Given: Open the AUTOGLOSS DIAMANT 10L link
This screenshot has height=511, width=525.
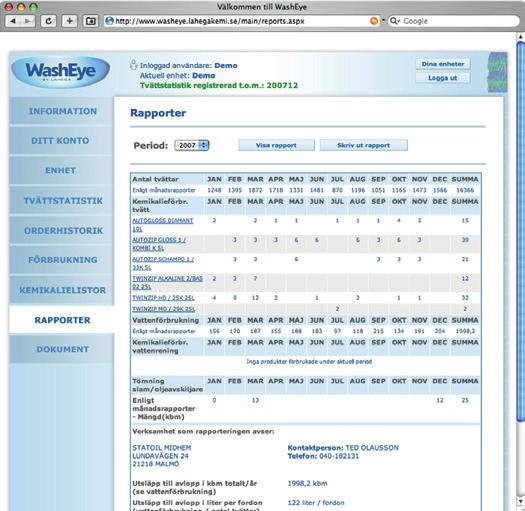Looking at the screenshot, I should pyautogui.click(x=163, y=225).
